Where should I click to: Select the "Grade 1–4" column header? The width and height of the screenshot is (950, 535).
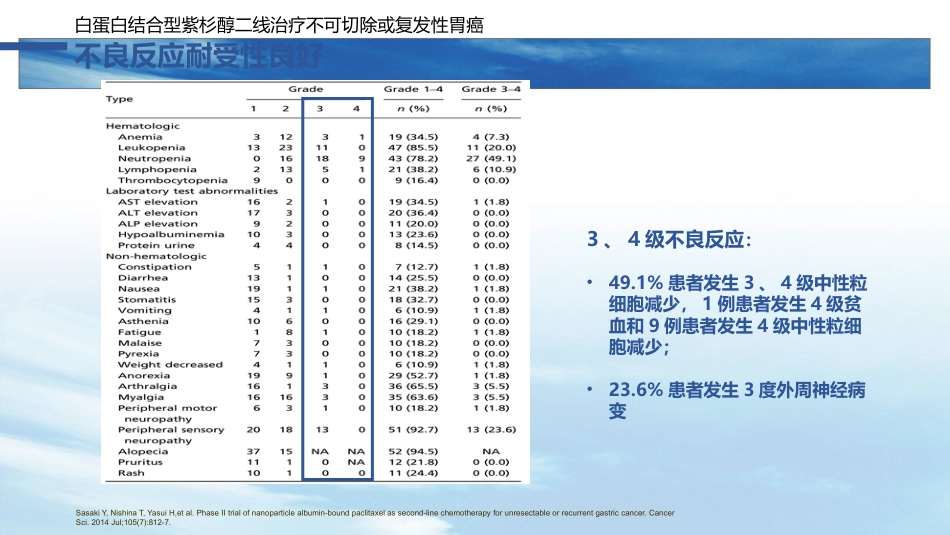[x=413, y=89]
